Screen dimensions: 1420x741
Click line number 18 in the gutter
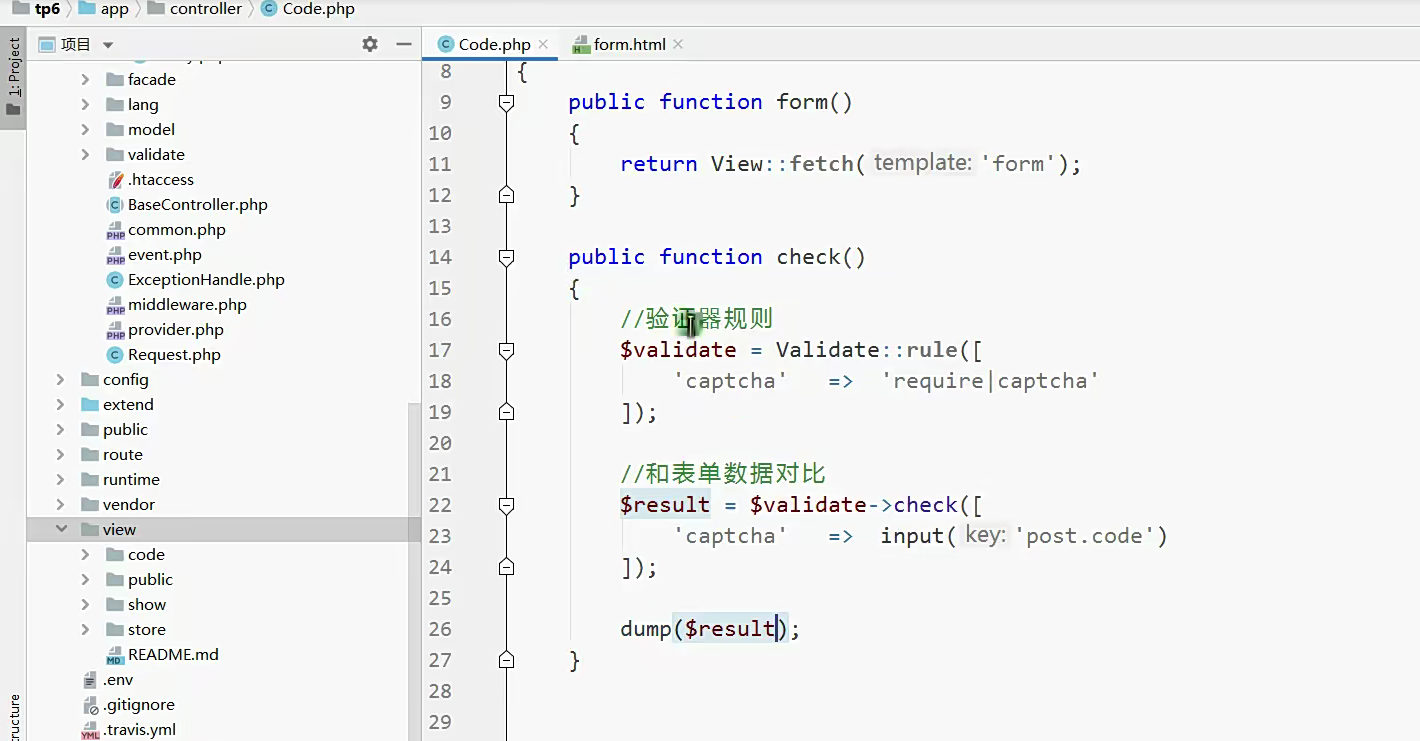440,380
